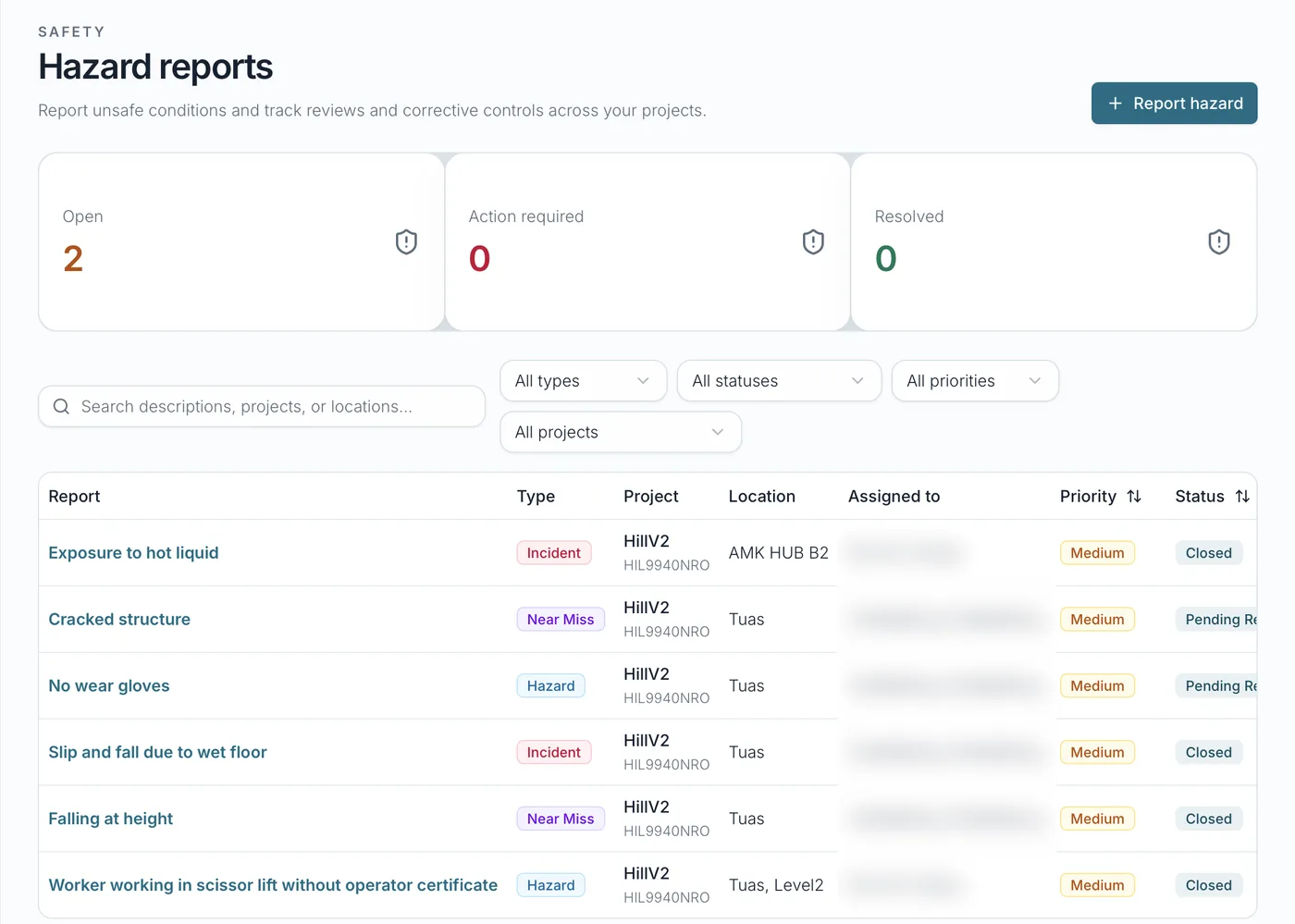
Task: Click the Closed status in the scissor lift row
Action: click(x=1209, y=886)
